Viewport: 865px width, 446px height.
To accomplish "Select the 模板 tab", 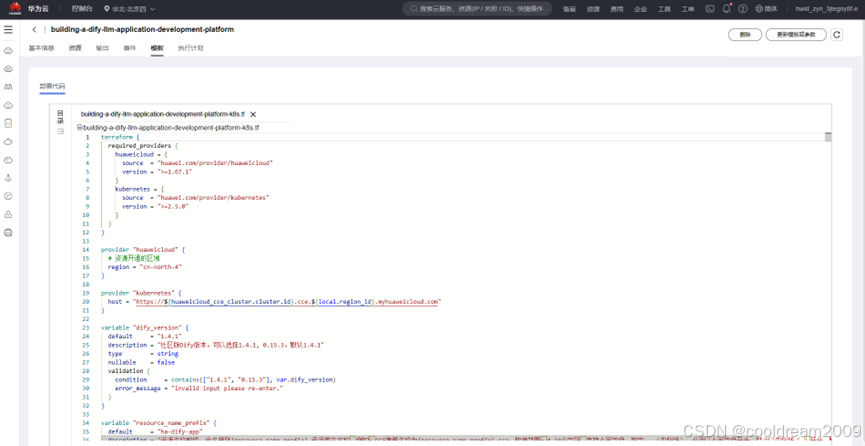I will pos(157,48).
